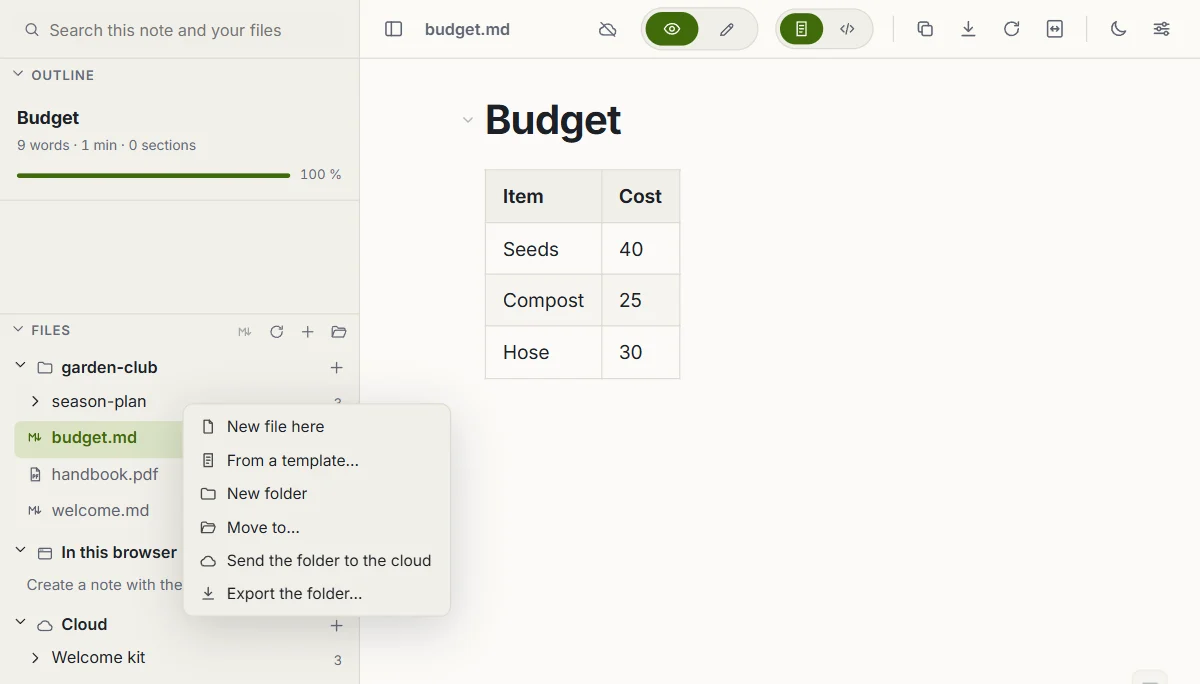This screenshot has height=684, width=1200.
Task: Focus the search this note field
Action: tap(180, 30)
